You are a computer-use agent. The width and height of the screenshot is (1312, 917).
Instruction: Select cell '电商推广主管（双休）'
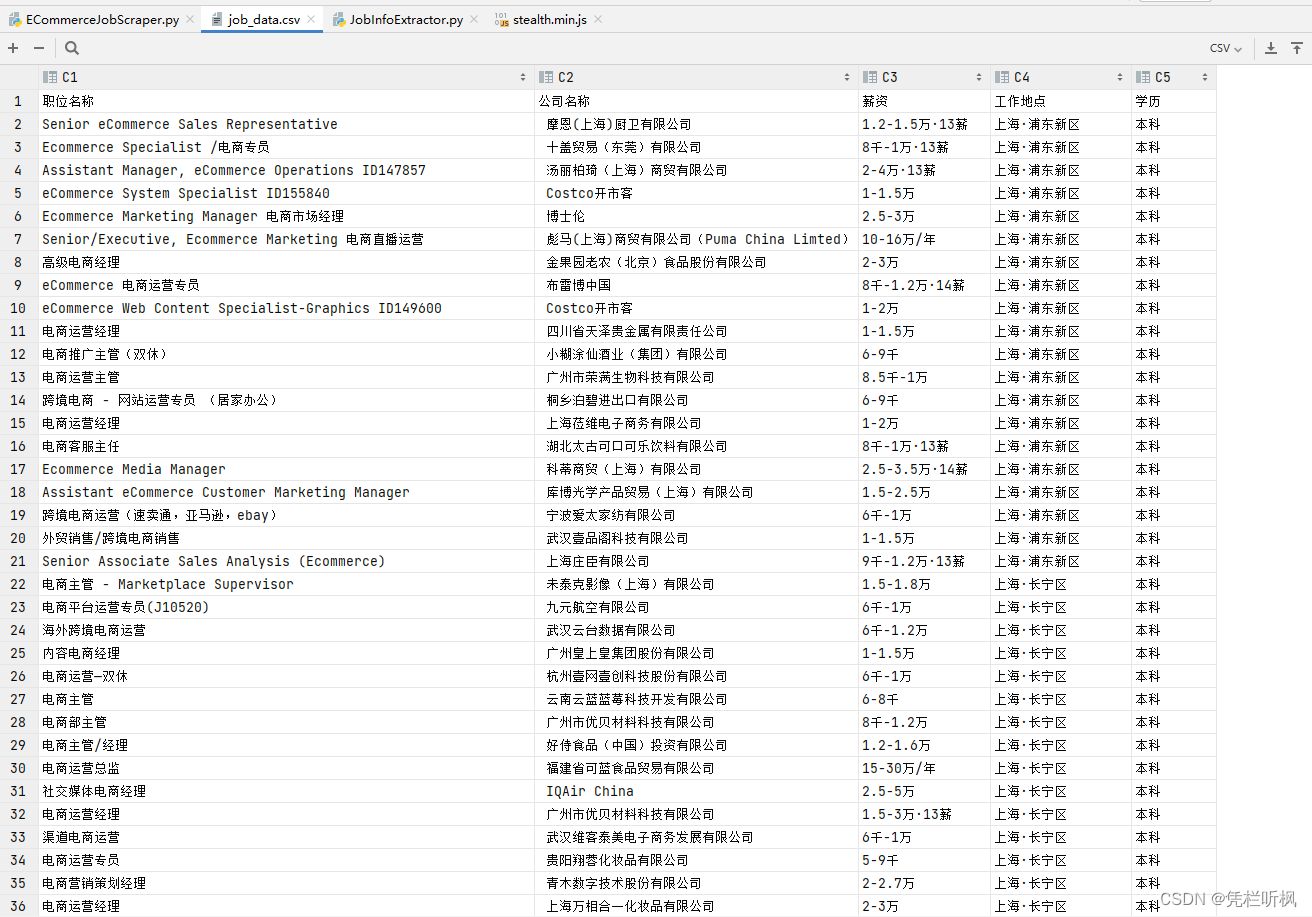pos(286,354)
